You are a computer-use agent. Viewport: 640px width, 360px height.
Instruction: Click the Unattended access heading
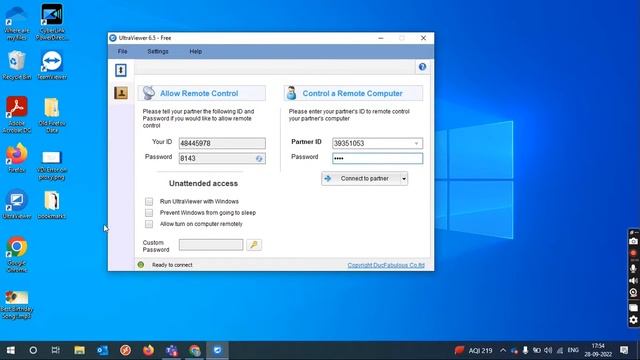[203, 184]
